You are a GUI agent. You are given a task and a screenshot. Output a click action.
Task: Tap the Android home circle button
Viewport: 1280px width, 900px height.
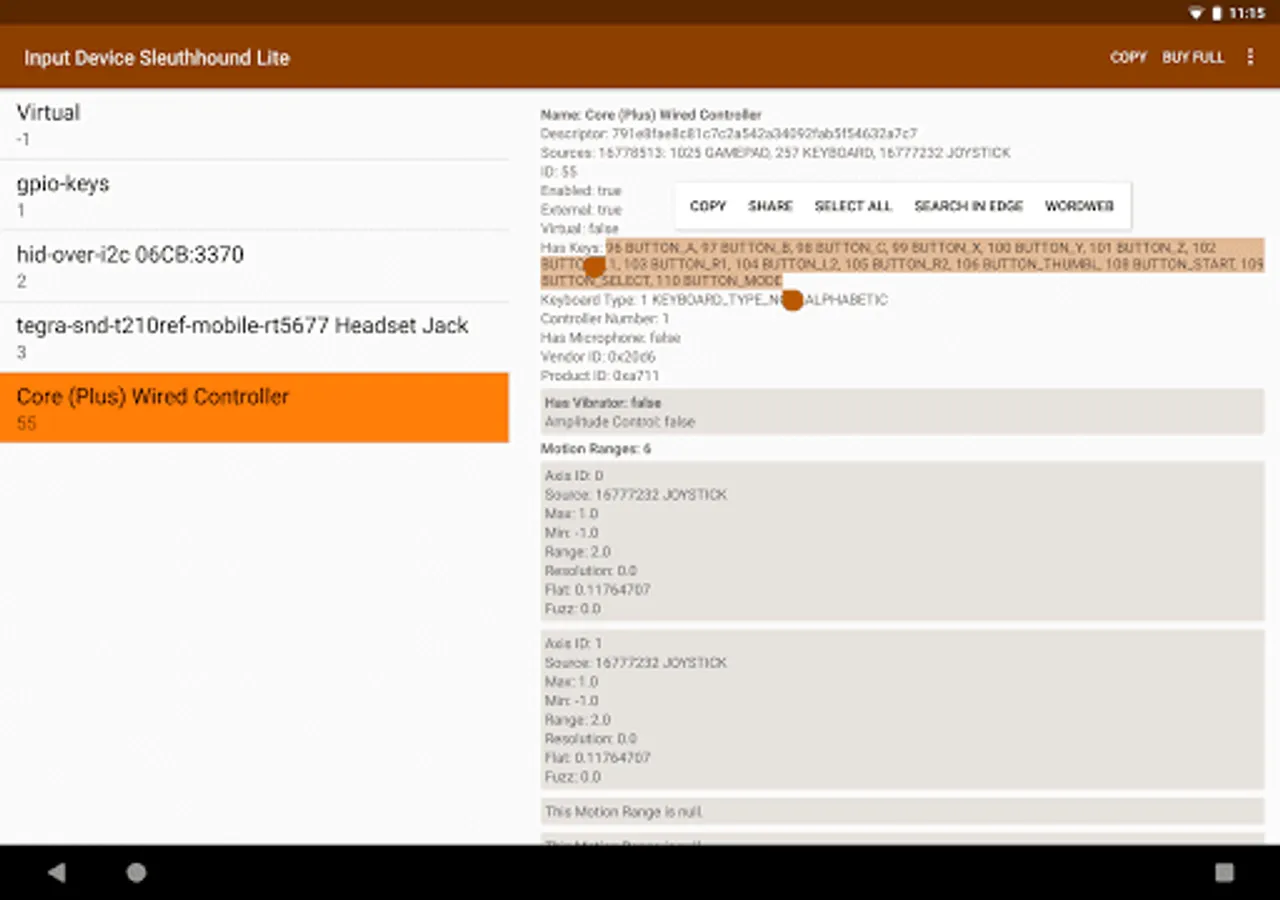tap(136, 873)
